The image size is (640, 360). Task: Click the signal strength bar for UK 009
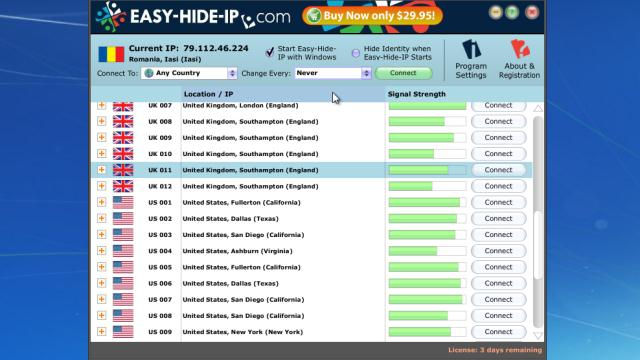(x=427, y=138)
